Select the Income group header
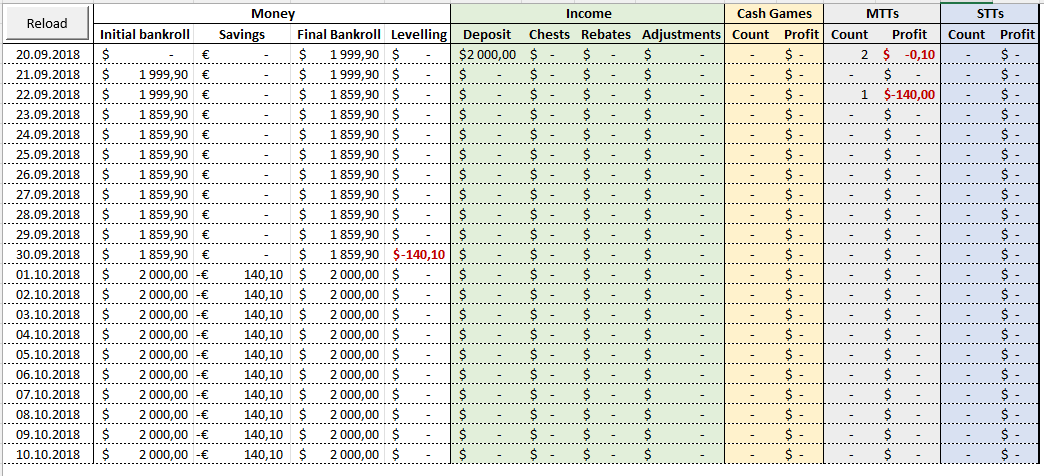This screenshot has width=1044, height=476. pyautogui.click(x=588, y=14)
